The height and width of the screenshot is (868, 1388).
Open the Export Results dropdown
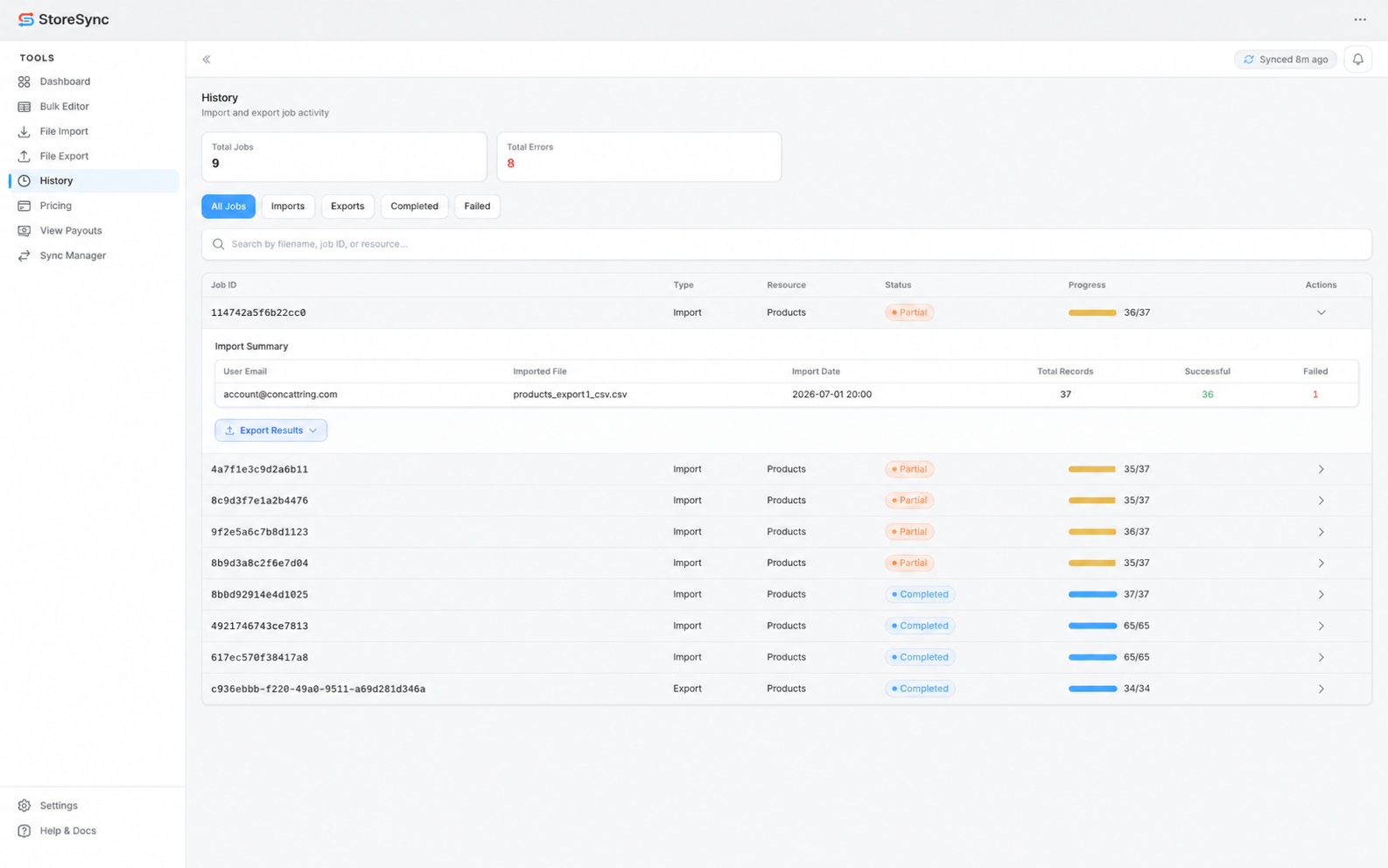pyautogui.click(x=271, y=430)
